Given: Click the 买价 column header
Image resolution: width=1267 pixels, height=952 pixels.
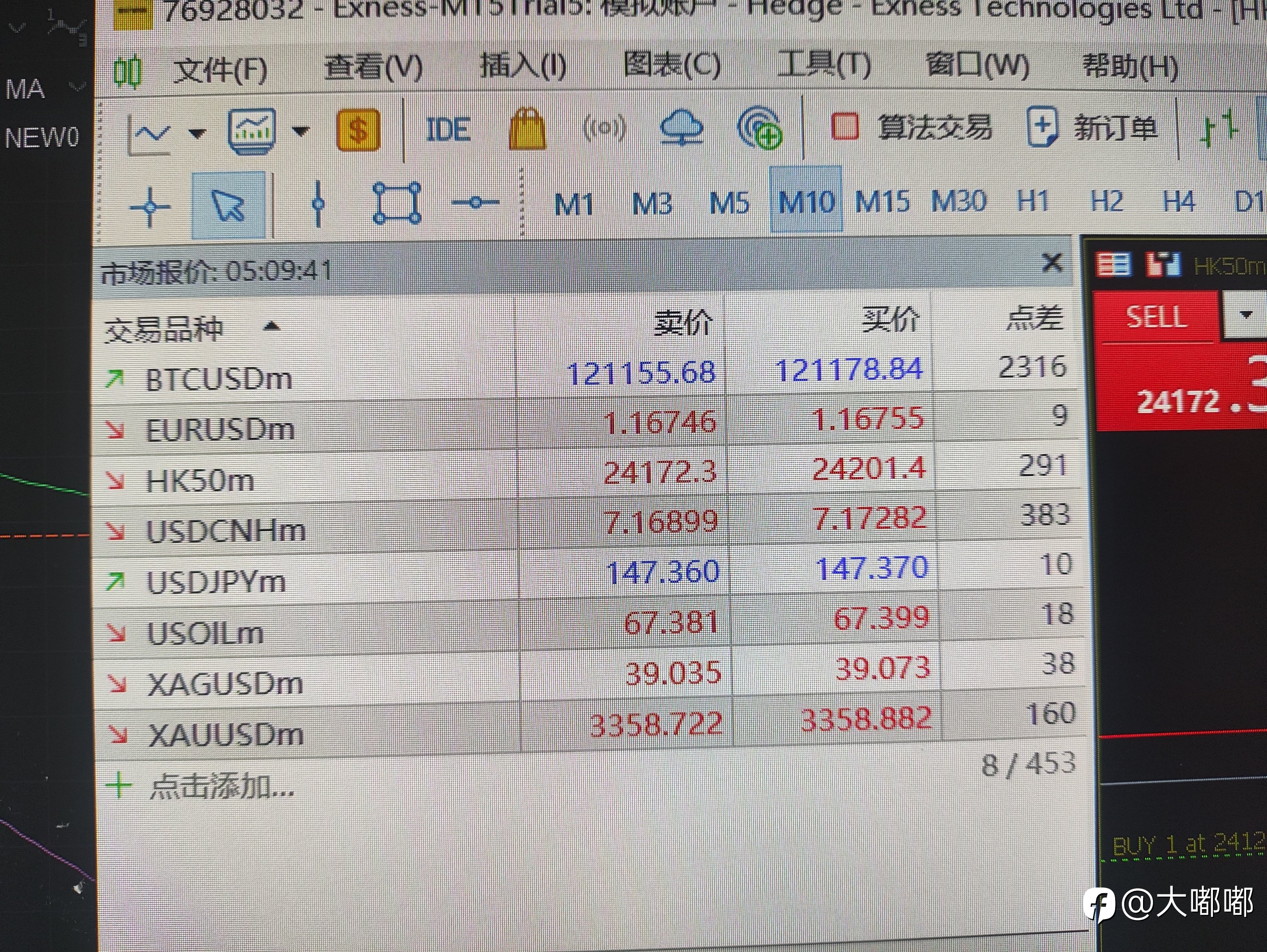Looking at the screenshot, I should [891, 320].
